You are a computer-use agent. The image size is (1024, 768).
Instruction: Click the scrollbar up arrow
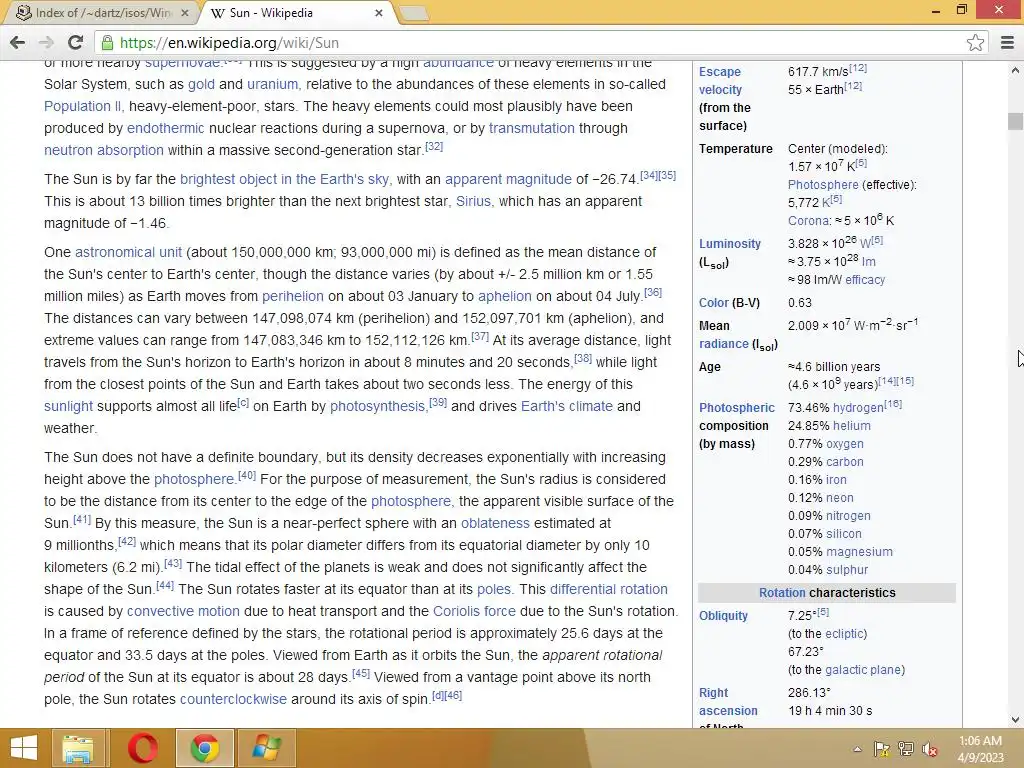(x=1015, y=70)
